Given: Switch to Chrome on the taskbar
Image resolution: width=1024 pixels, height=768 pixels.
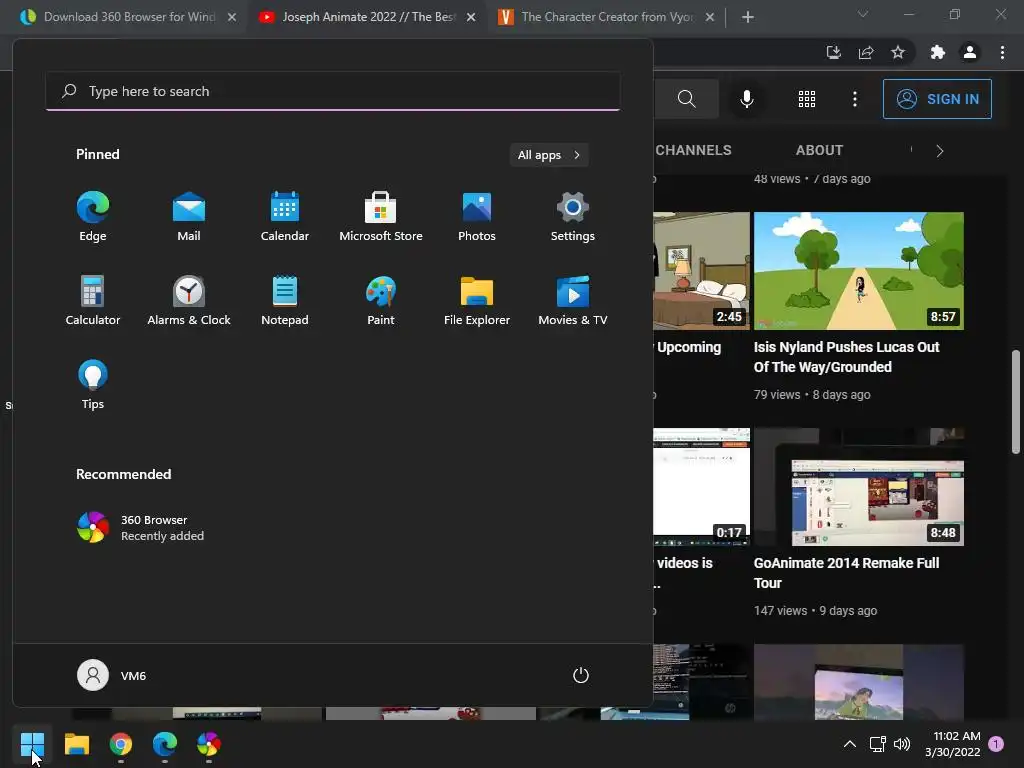Looking at the screenshot, I should point(121,744).
